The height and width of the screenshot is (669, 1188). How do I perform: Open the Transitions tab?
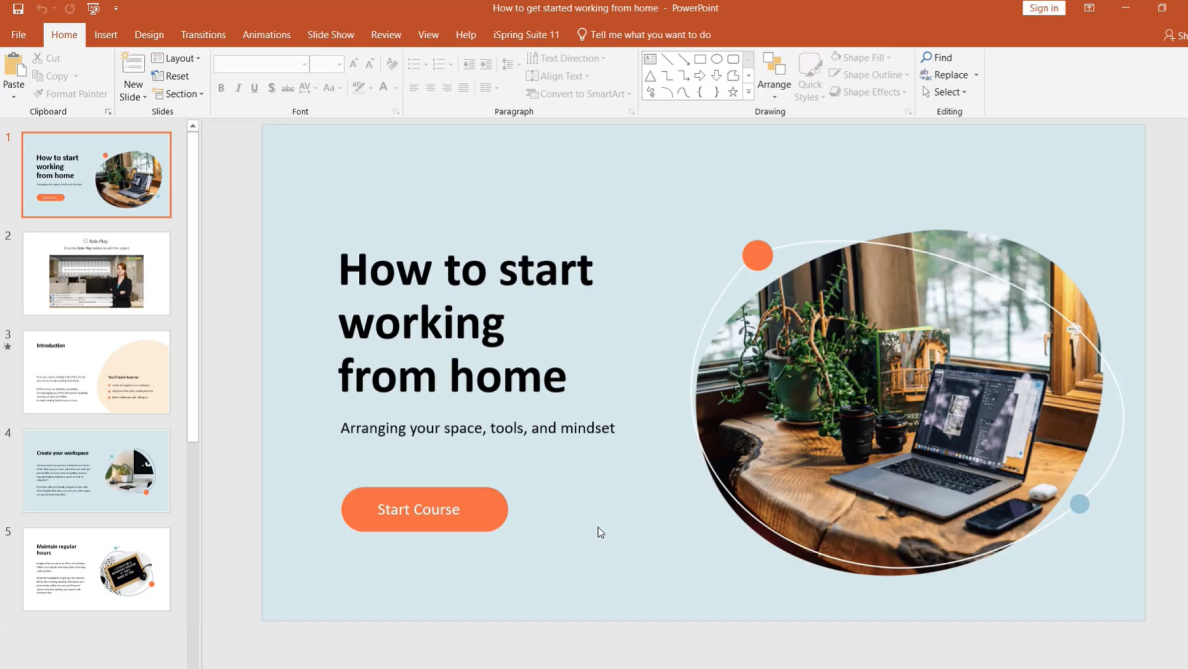pyautogui.click(x=203, y=35)
